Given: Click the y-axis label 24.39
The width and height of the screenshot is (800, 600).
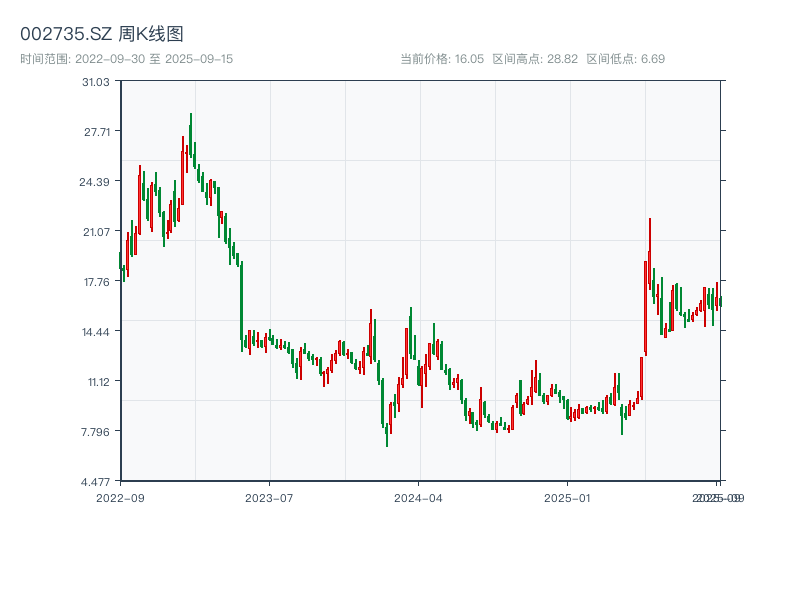Looking at the screenshot, I should pos(94,182).
